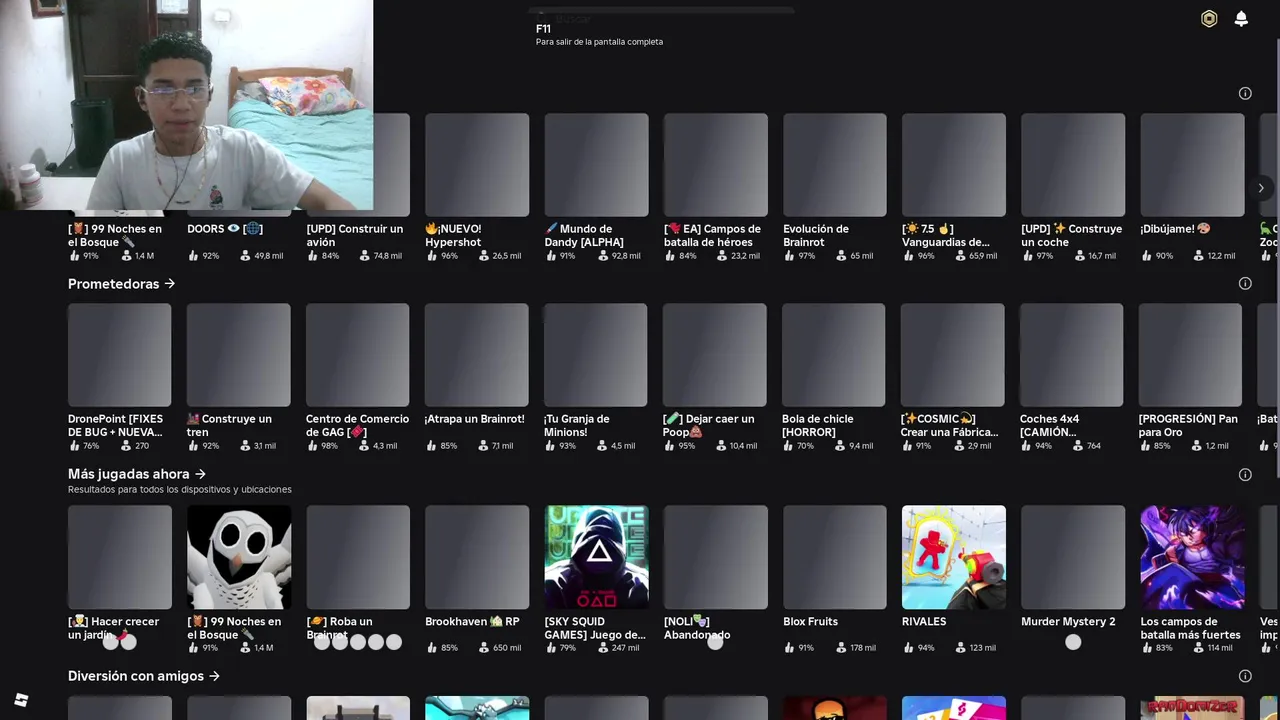Viewport: 1280px width, 720px height.
Task: Click info icon beside Más jugadas ahora
Action: (1245, 475)
